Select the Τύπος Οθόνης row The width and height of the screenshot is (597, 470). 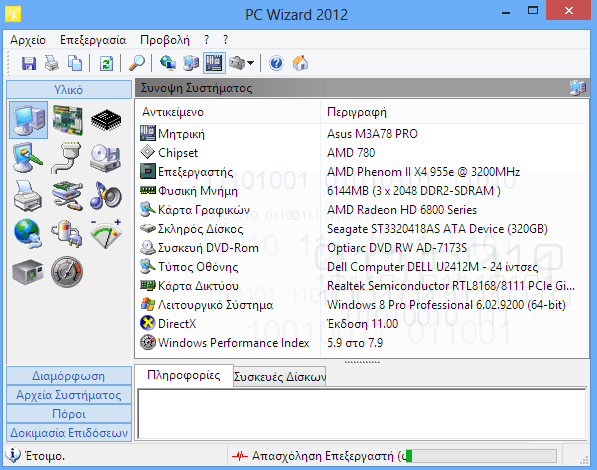pyautogui.click(x=362, y=267)
